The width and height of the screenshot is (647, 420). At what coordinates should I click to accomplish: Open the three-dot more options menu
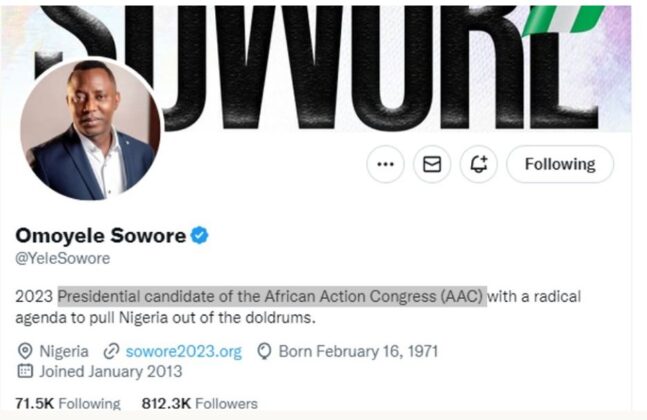pyautogui.click(x=385, y=164)
